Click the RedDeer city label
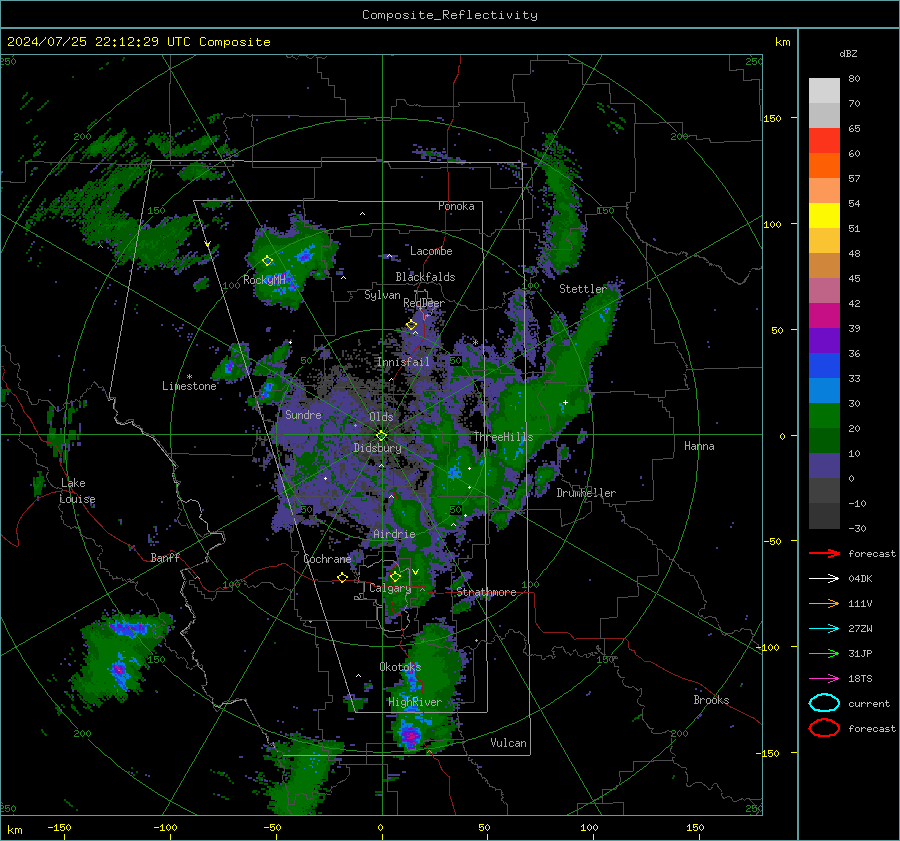This screenshot has width=900, height=841. [x=424, y=303]
